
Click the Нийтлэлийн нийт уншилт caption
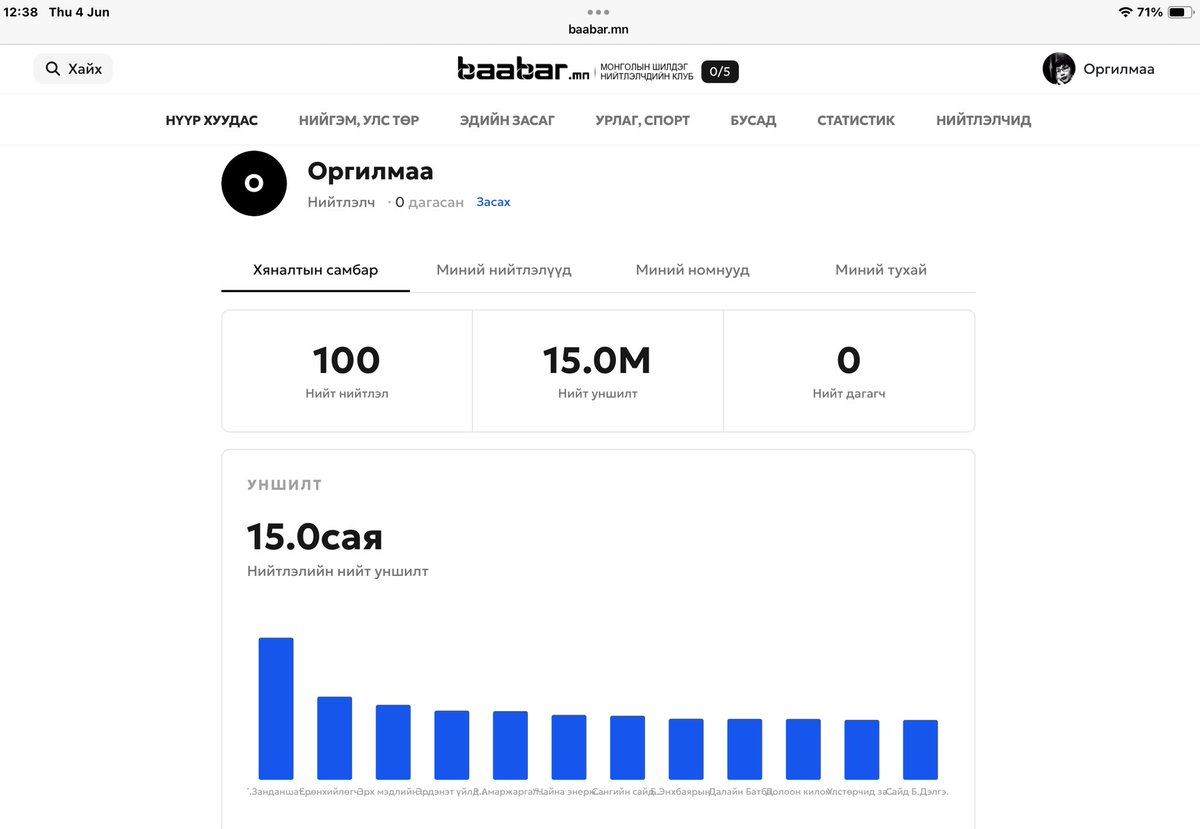pyautogui.click(x=338, y=572)
